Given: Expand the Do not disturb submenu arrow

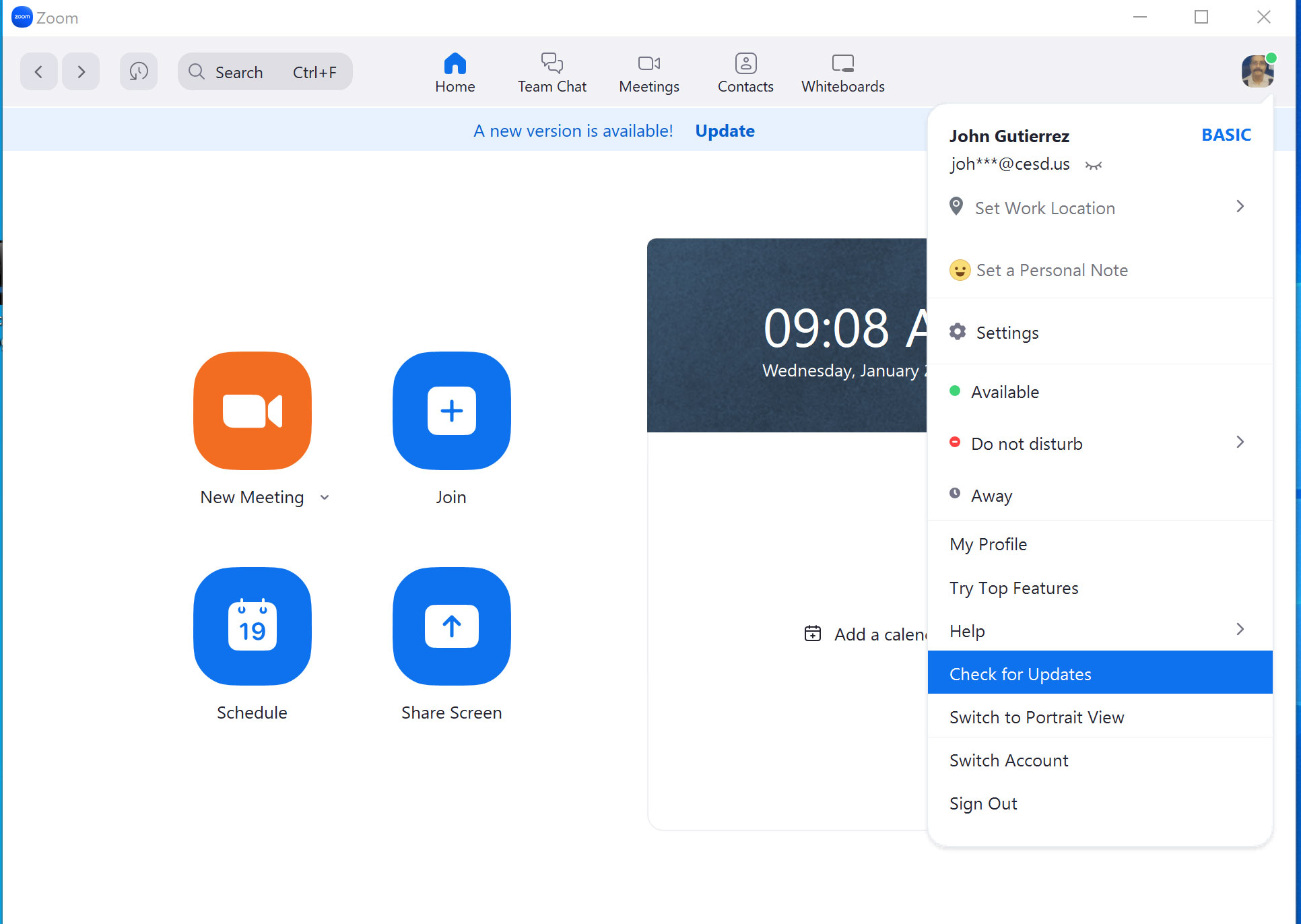Looking at the screenshot, I should click(1240, 442).
